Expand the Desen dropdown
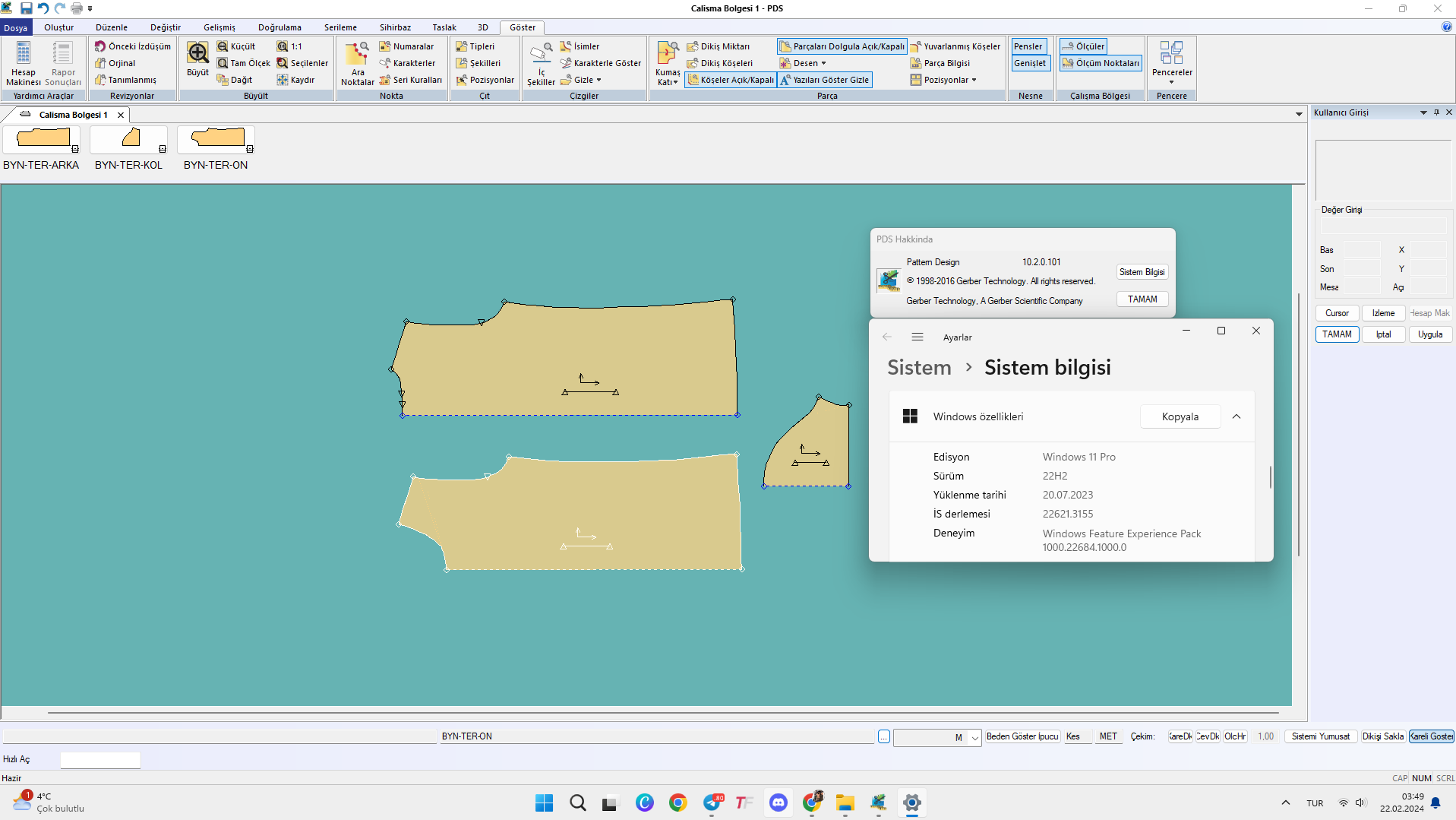 (804, 63)
